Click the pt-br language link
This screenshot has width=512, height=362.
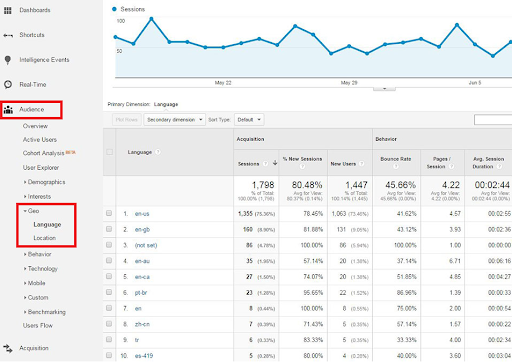pyautogui.click(x=141, y=293)
